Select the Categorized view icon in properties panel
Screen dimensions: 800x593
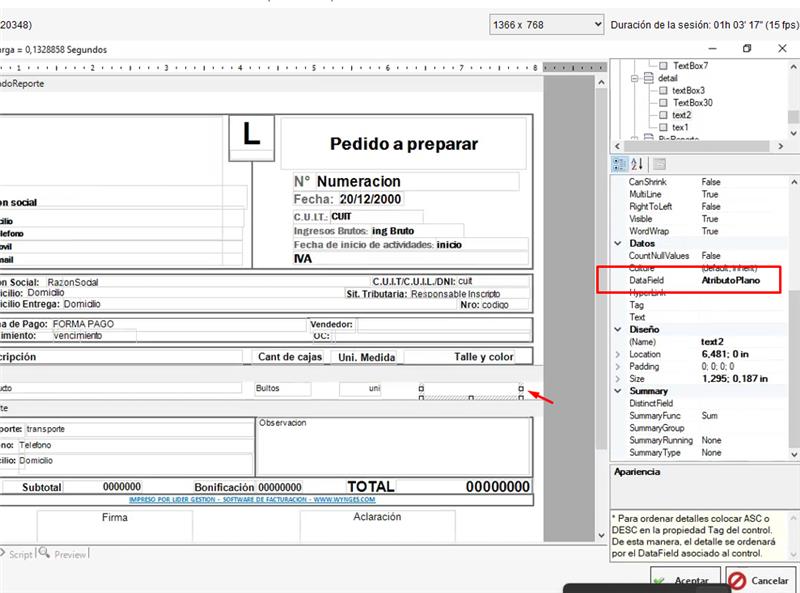coord(619,162)
